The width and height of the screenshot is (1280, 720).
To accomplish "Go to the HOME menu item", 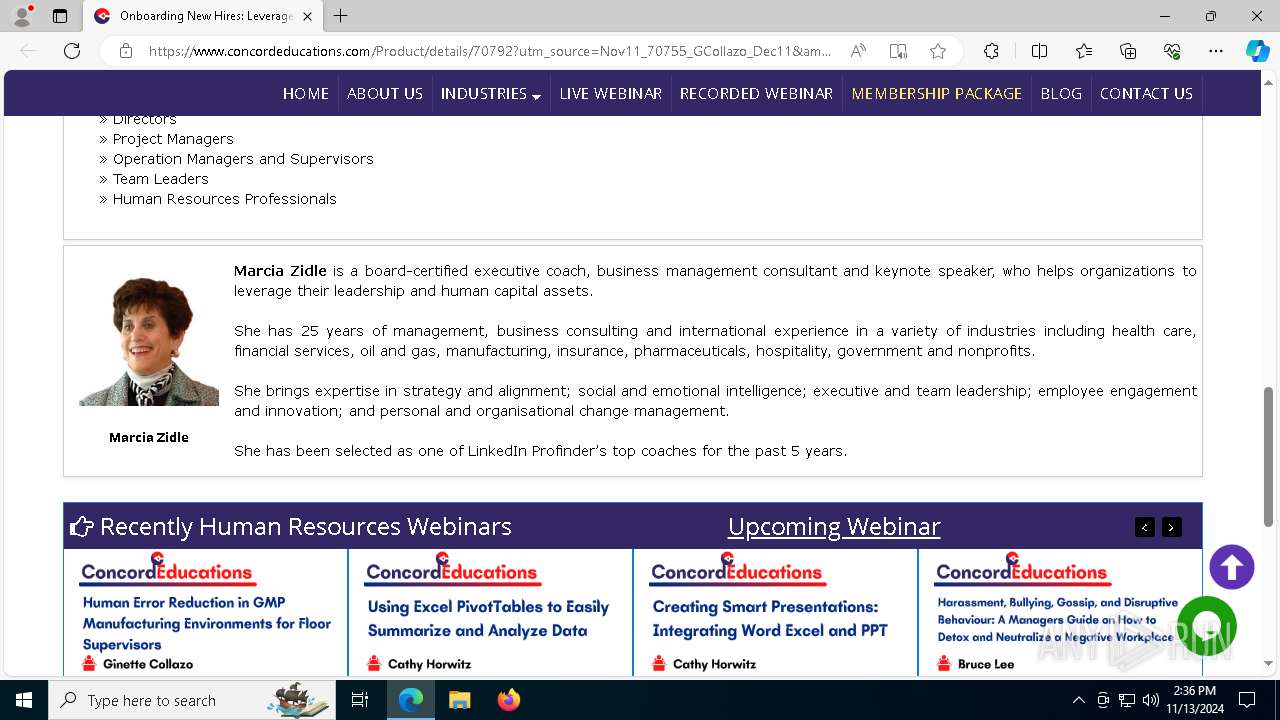I will 306,93.
